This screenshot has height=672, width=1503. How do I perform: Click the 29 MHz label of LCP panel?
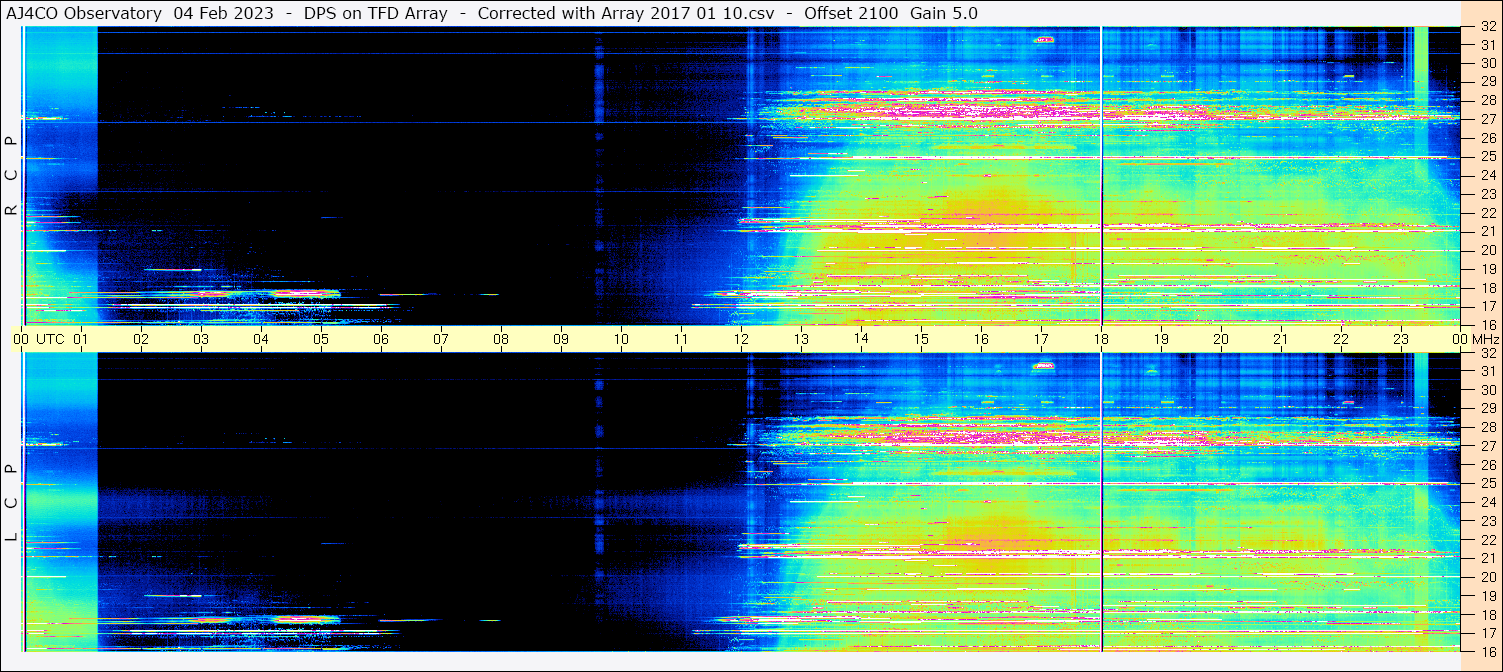pos(1487,408)
